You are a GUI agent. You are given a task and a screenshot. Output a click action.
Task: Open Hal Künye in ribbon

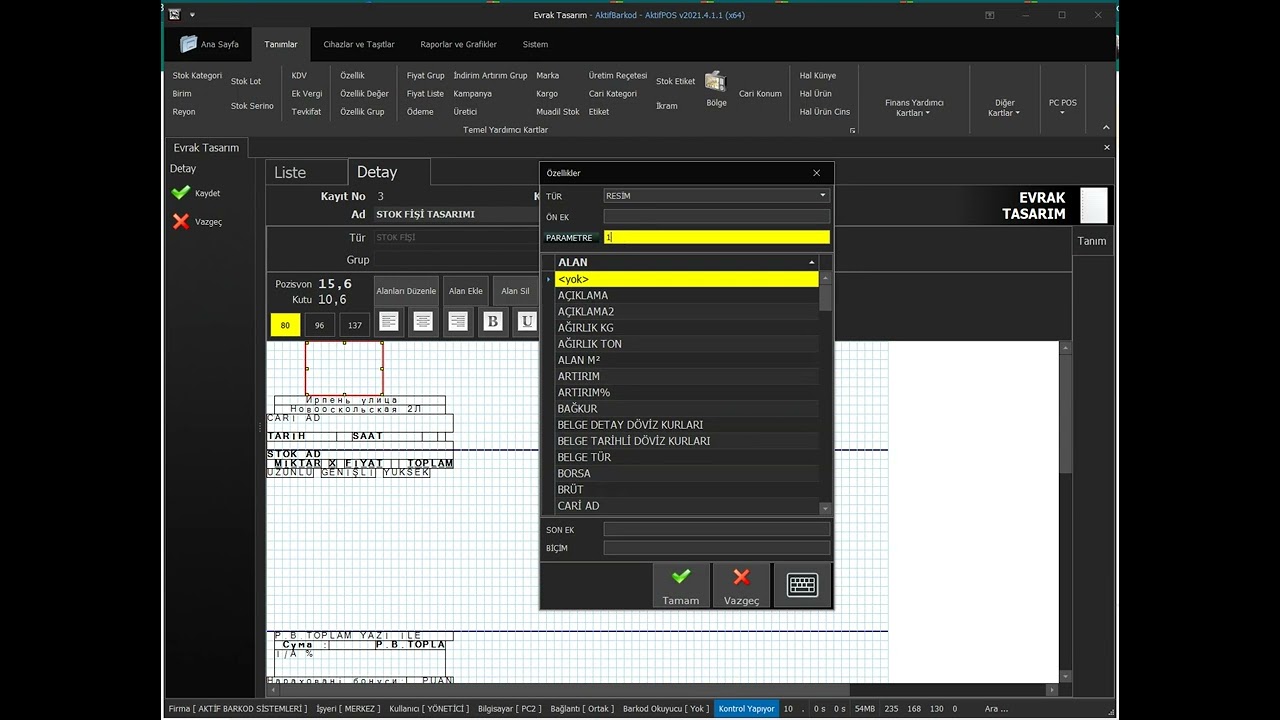click(x=818, y=76)
